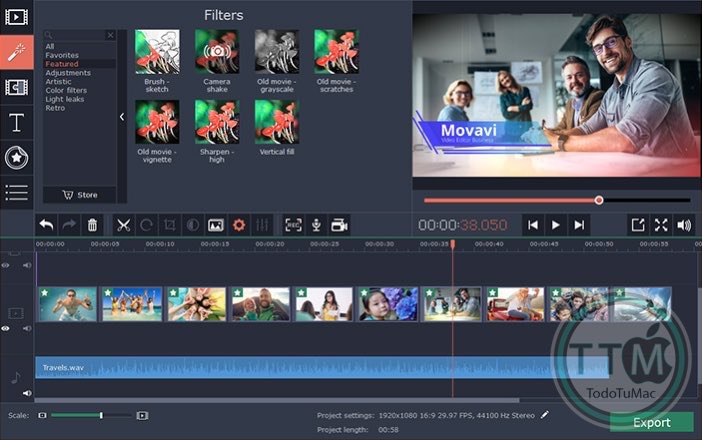Enter full screen preview mode
Viewport: 702px width, 440px height.
pos(661,225)
